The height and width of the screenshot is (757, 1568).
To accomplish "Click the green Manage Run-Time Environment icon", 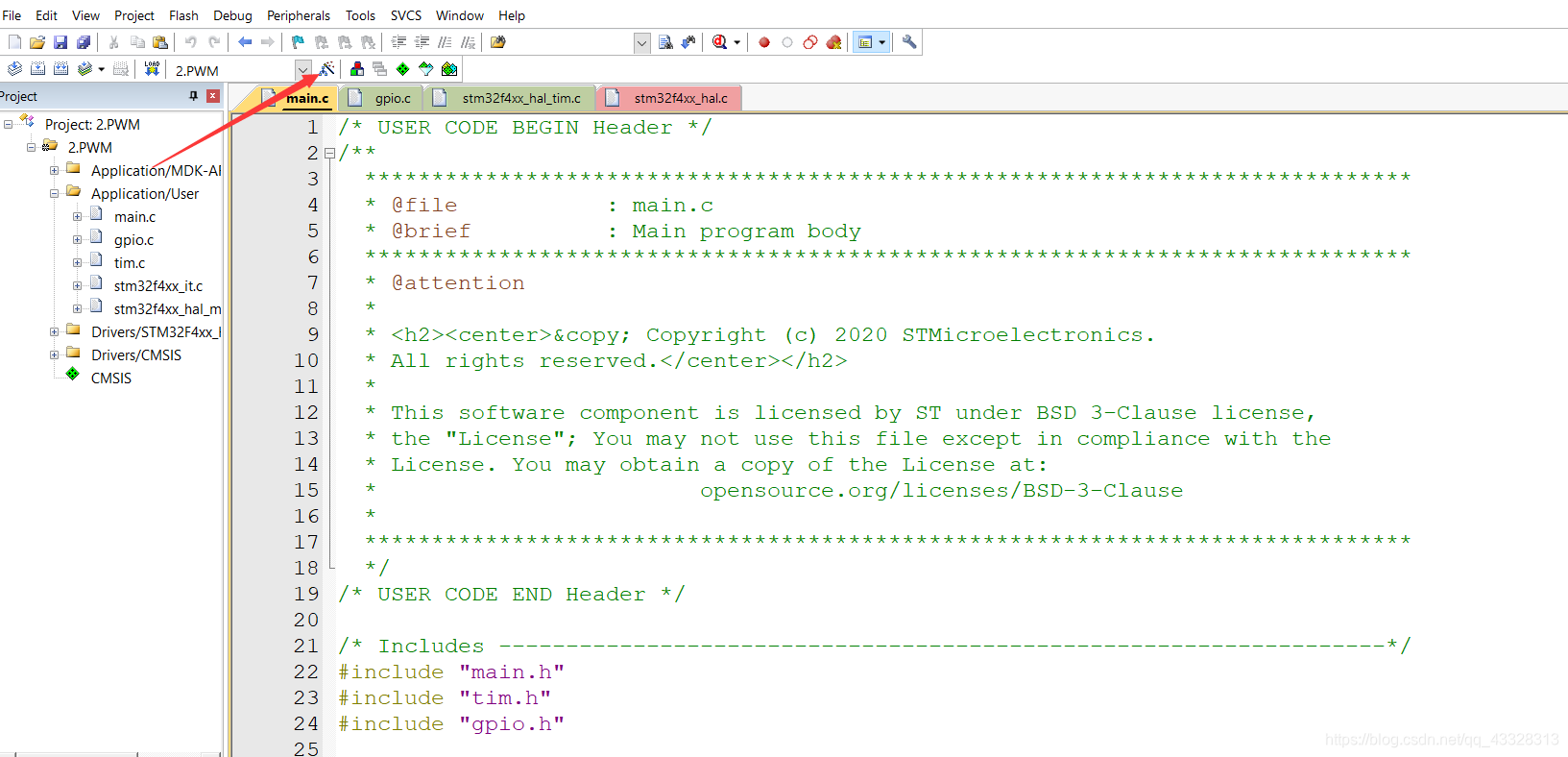I will 403,69.
